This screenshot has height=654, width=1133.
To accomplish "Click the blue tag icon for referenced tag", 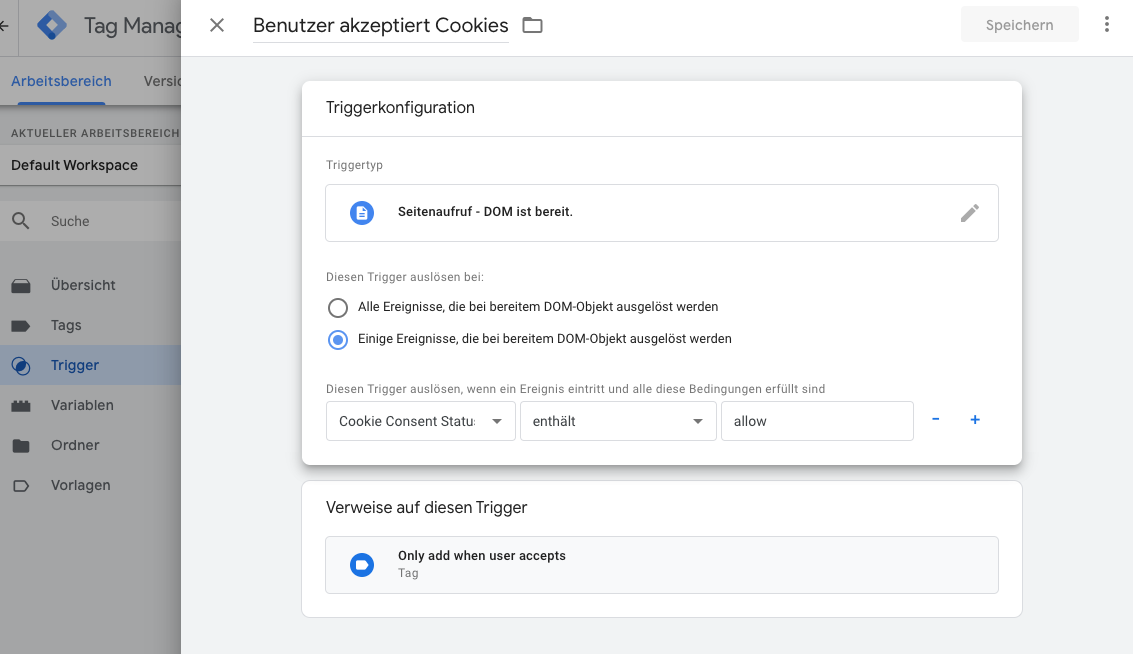I will (x=361, y=565).
